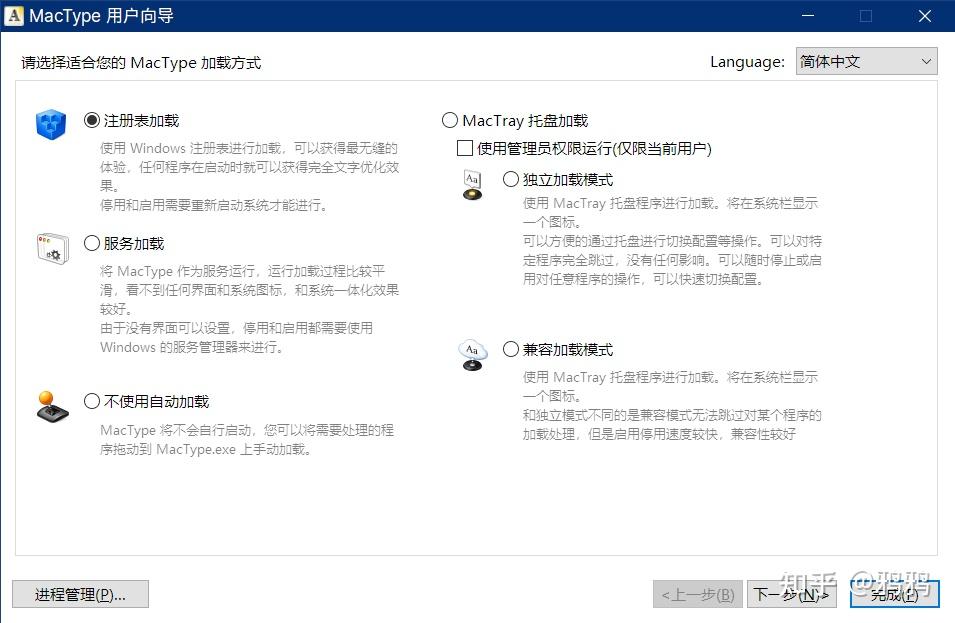
Task: Choose the 兼容加载模式 option
Action: click(x=509, y=349)
